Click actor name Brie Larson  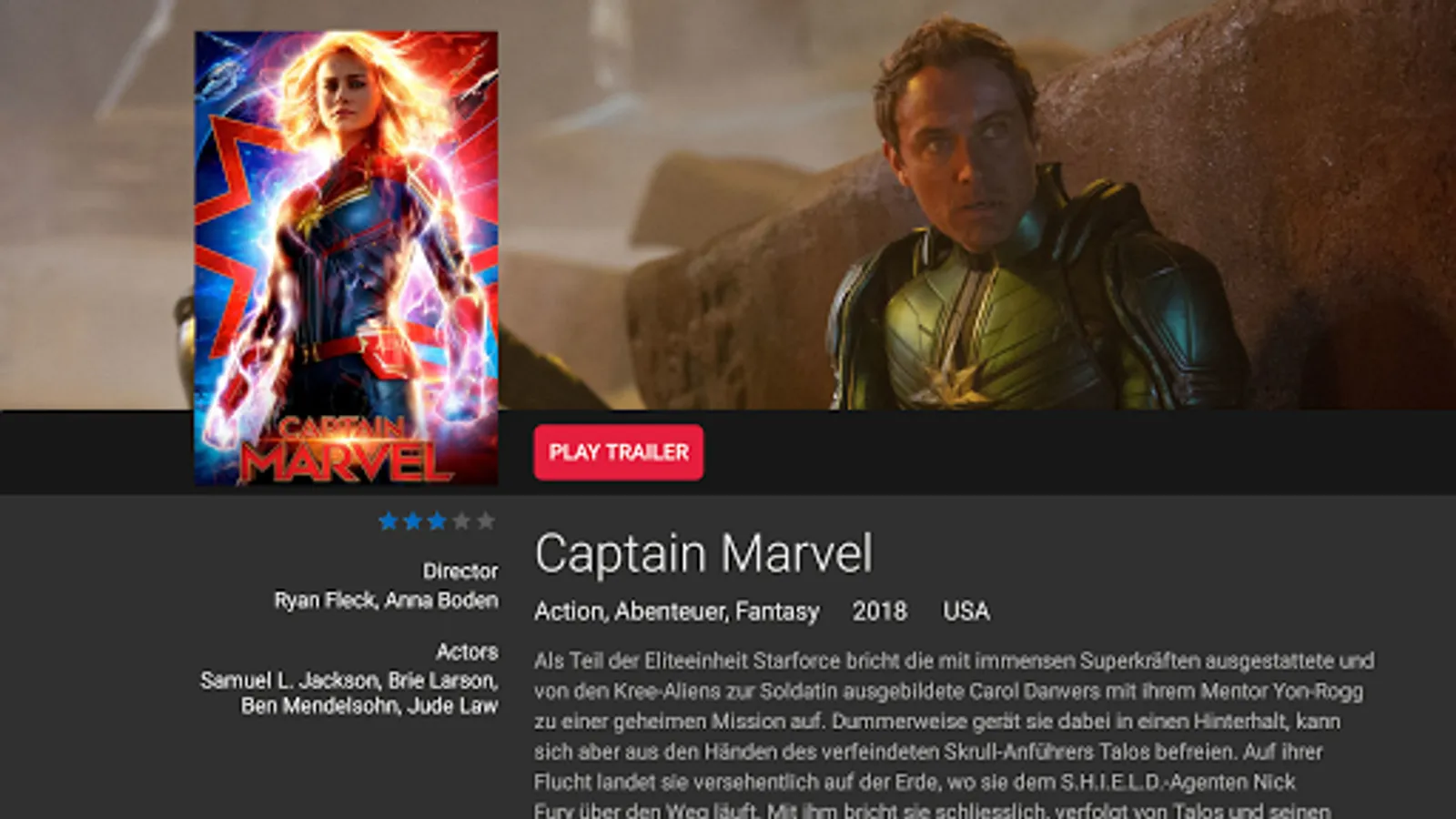(443, 681)
